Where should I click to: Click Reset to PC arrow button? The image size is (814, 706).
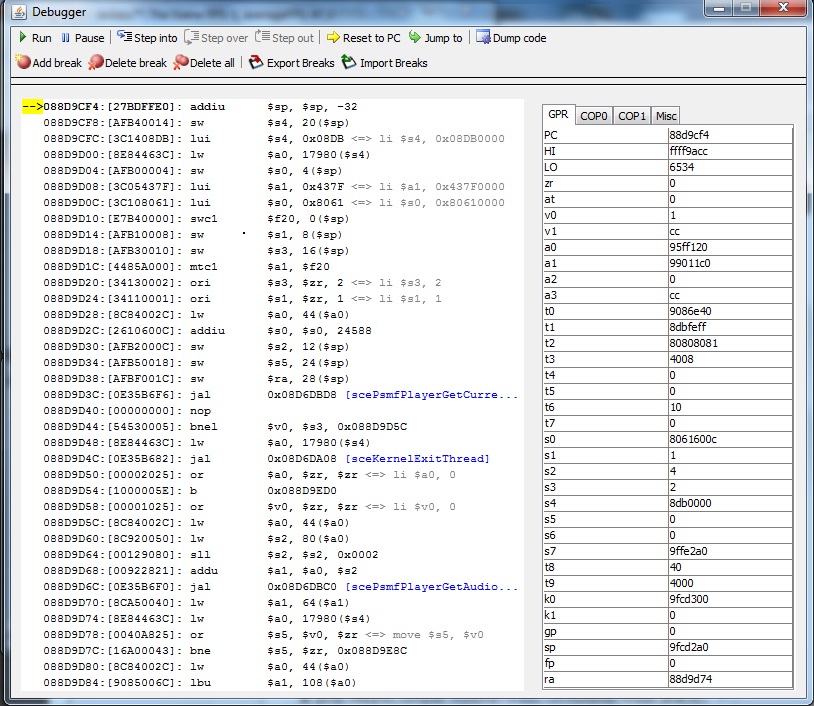tap(363, 38)
